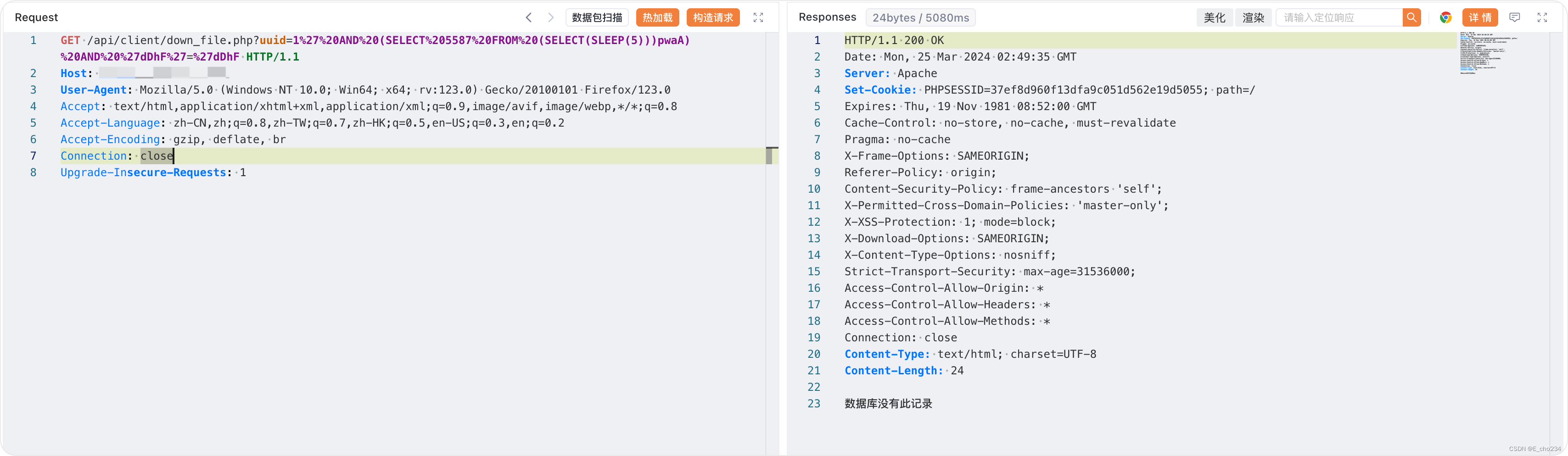This screenshot has height=456, width=1568.
Task: Click the Accept-Encoding header name
Action: coord(110,139)
